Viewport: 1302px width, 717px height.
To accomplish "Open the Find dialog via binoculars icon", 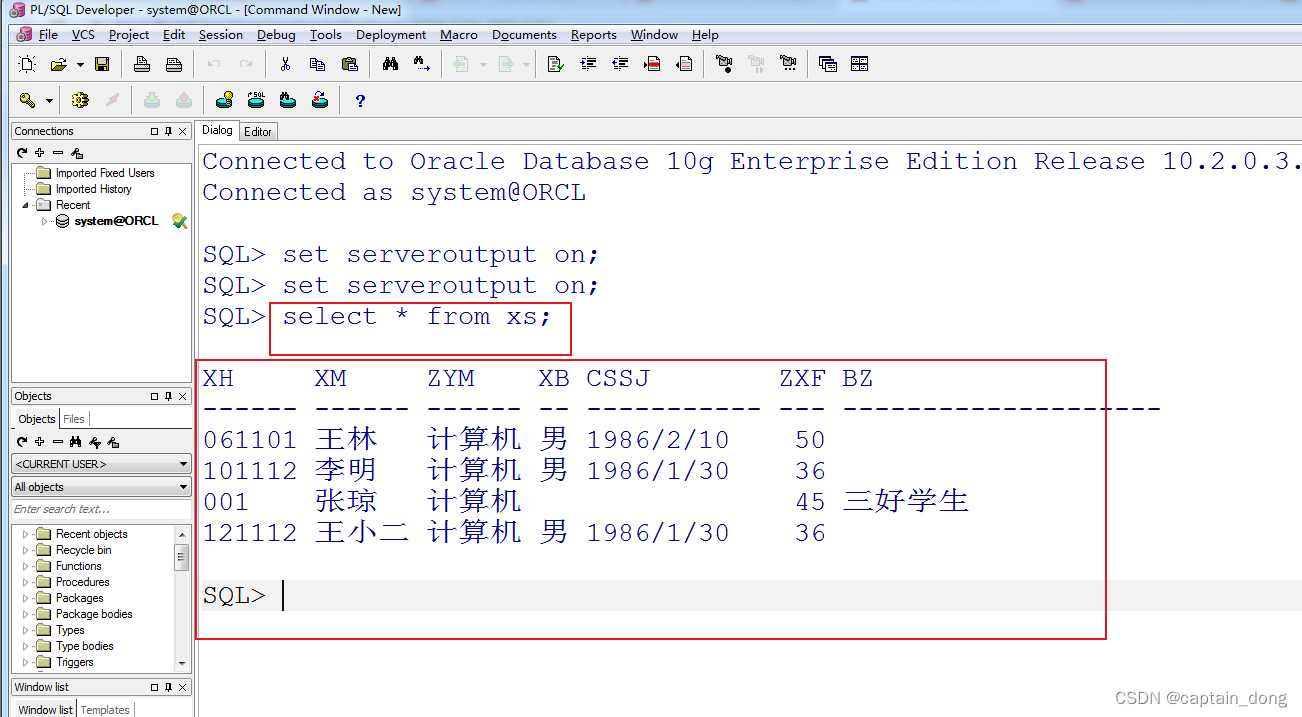I will (x=390, y=63).
